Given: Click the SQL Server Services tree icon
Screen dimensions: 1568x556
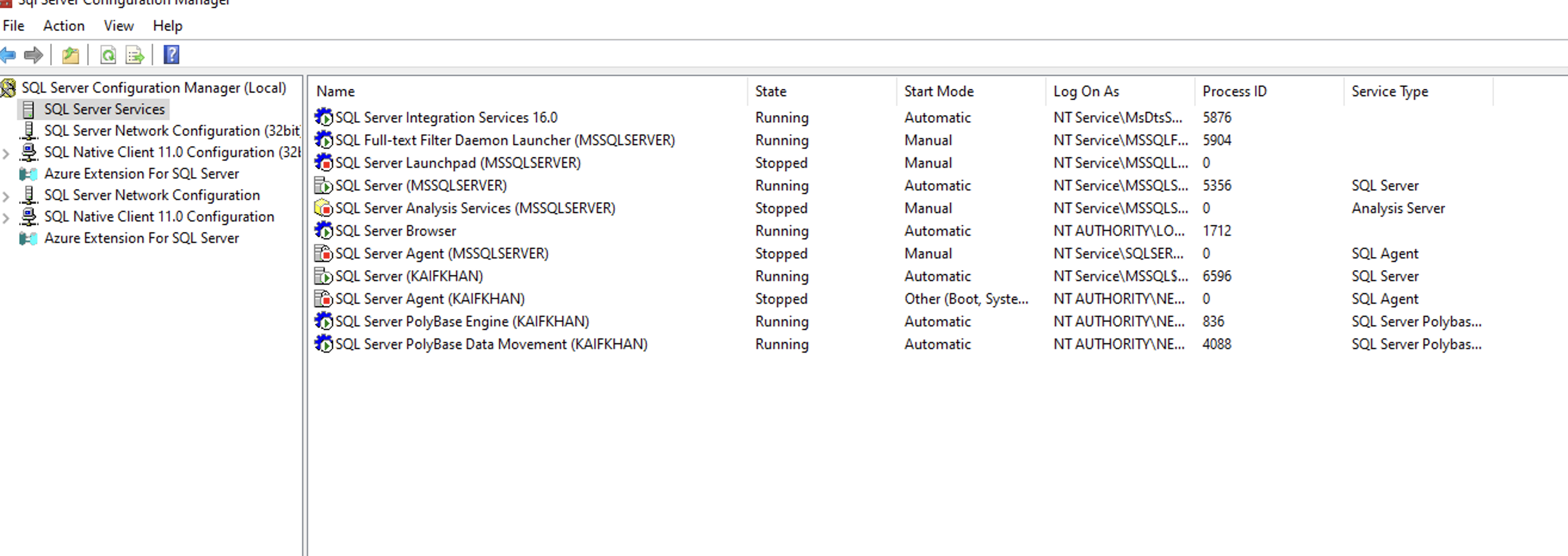Looking at the screenshot, I should point(28,110).
